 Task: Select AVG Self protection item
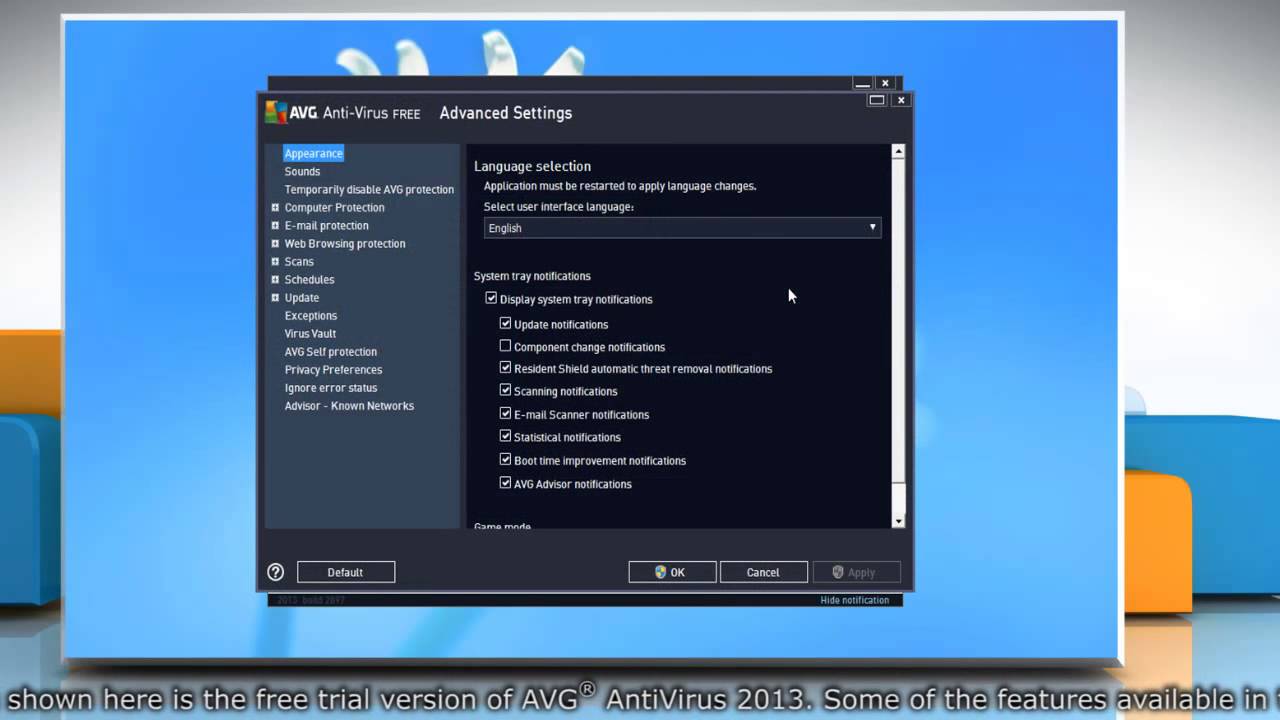click(331, 351)
